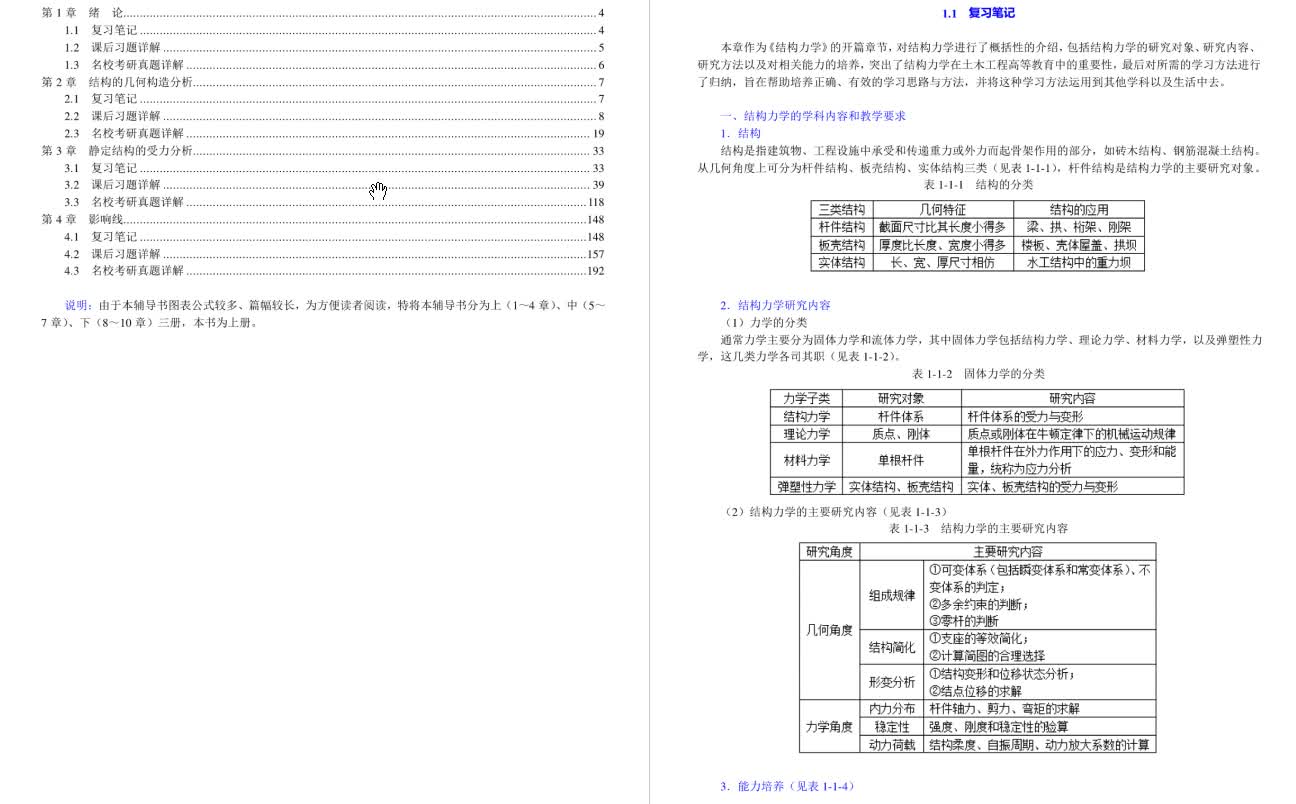Click subheading '3. 能力培养（见表 1-1-4）'

pos(787,787)
